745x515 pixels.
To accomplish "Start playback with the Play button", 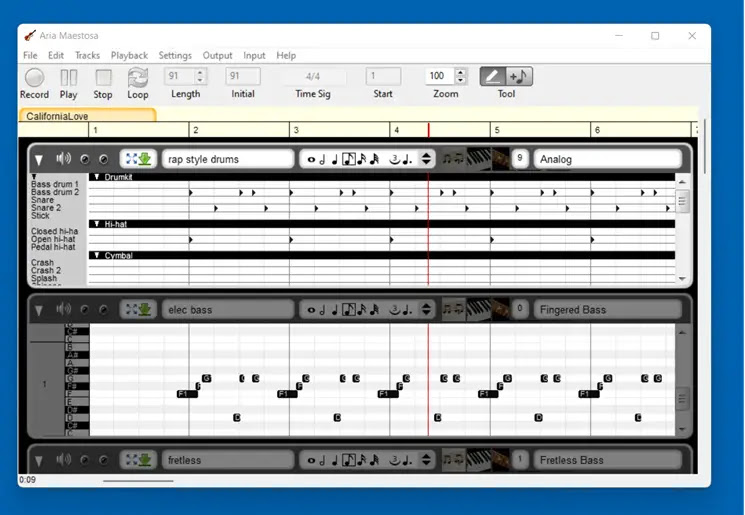I will click(x=68, y=78).
